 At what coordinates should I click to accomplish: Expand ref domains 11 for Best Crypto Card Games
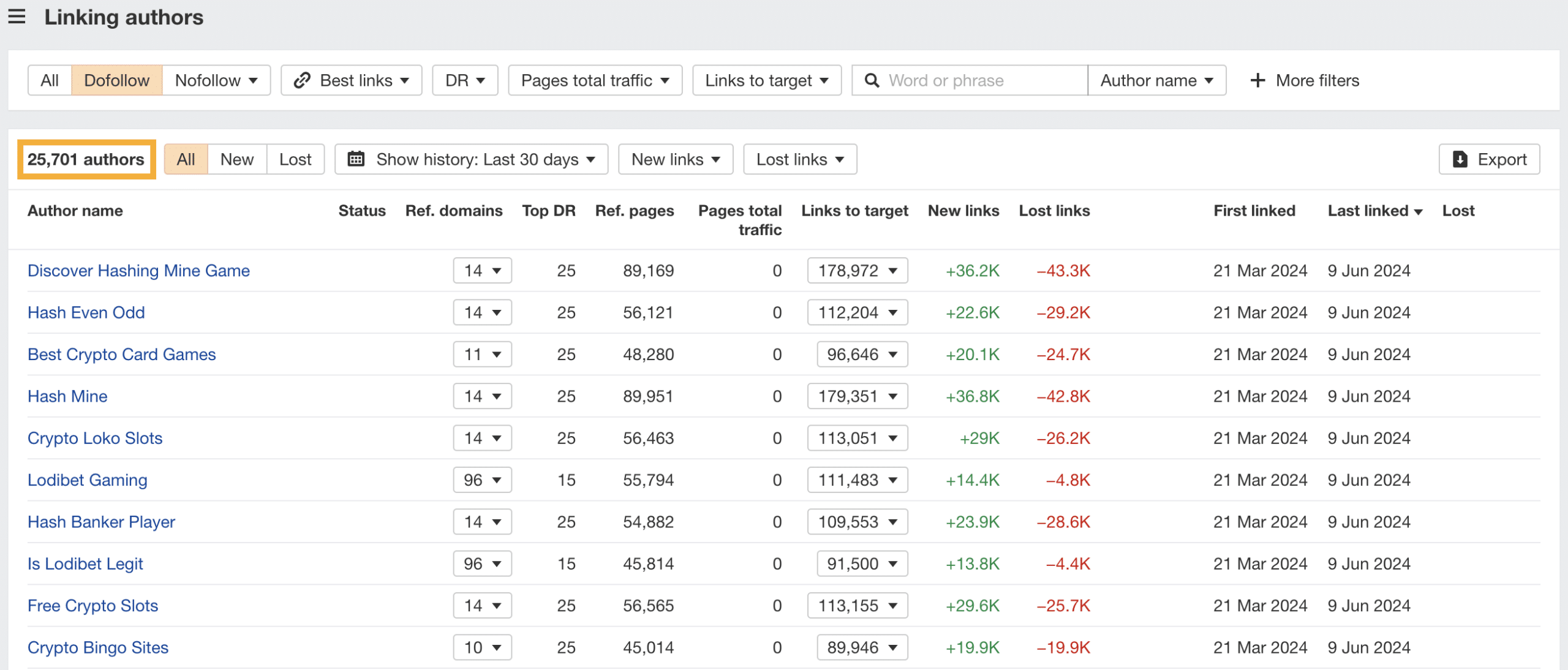coord(482,355)
